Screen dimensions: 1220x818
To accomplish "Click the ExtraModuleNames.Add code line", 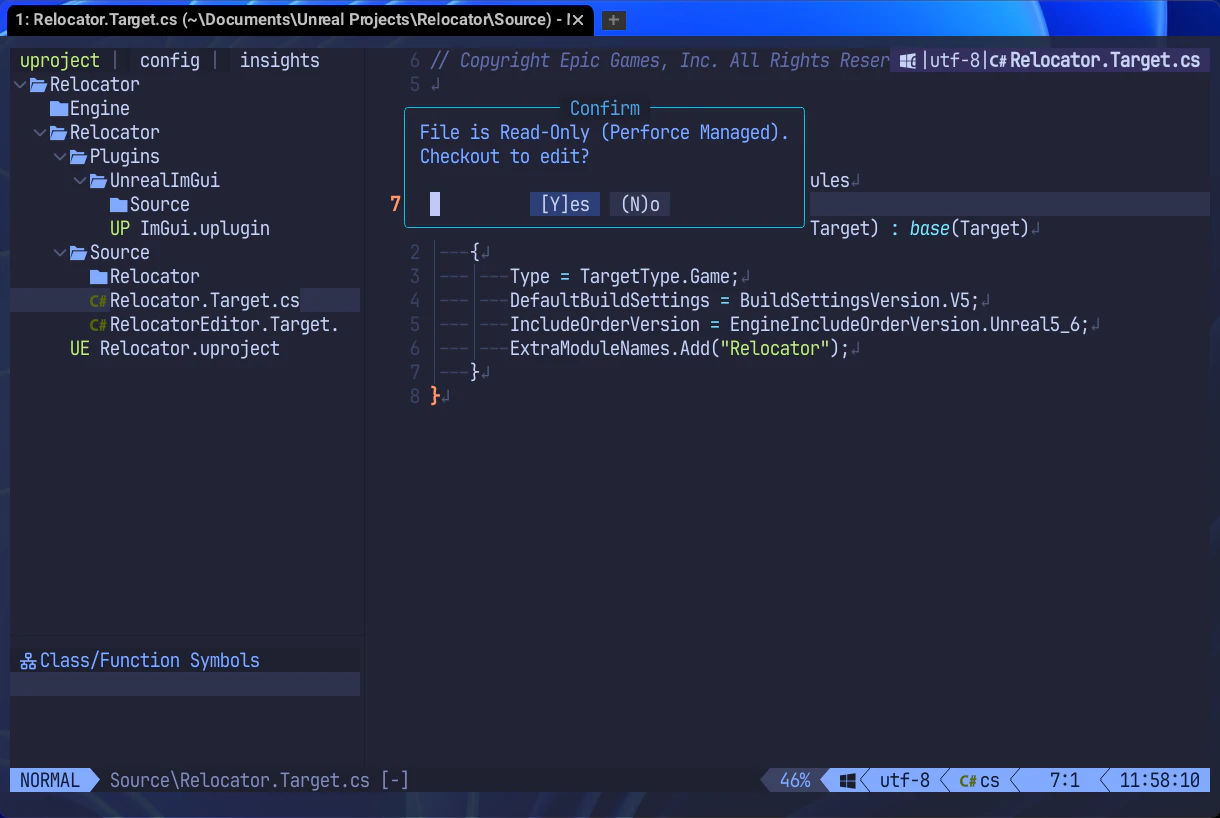I will click(x=679, y=349).
